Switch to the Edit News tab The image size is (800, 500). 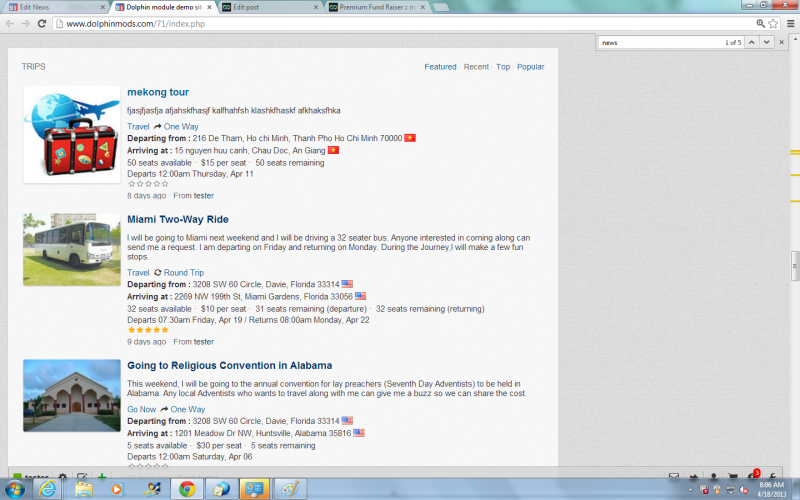coord(54,7)
